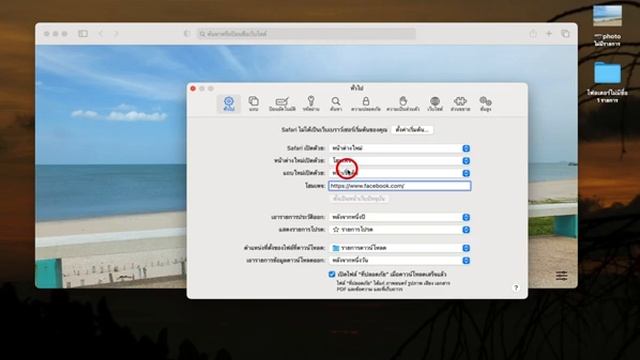Open the Extensions pane with puzzle icon
The height and width of the screenshot is (360, 640).
tap(460, 104)
